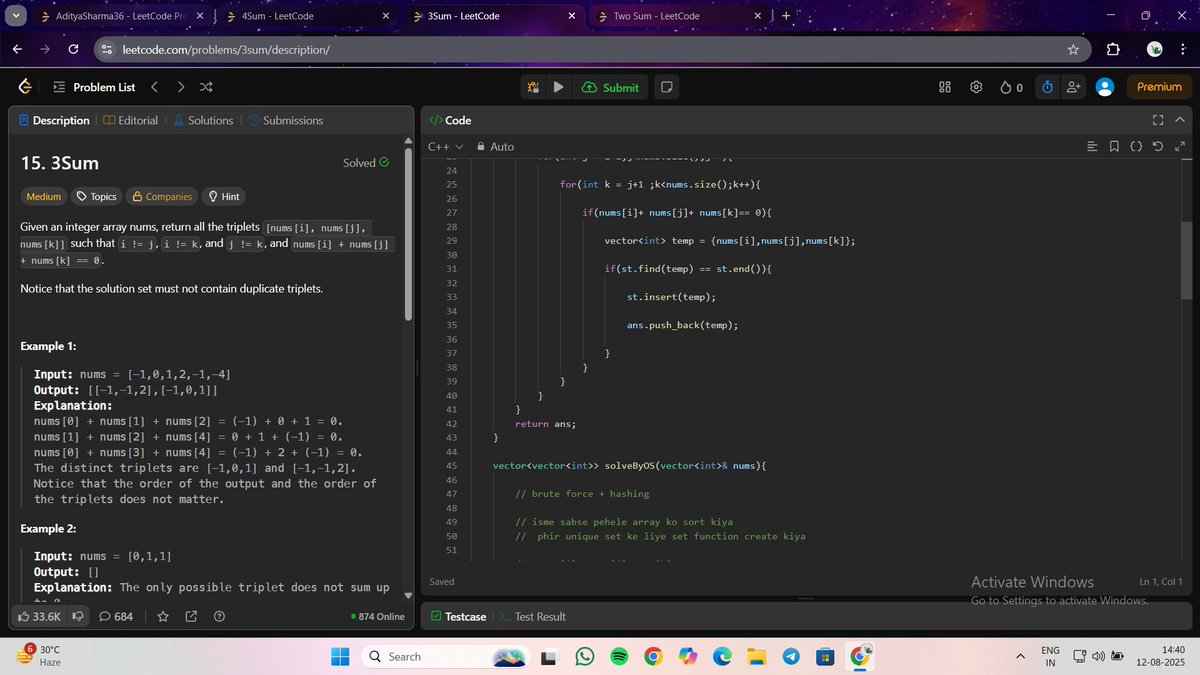Click the Premium button

point(1159,87)
